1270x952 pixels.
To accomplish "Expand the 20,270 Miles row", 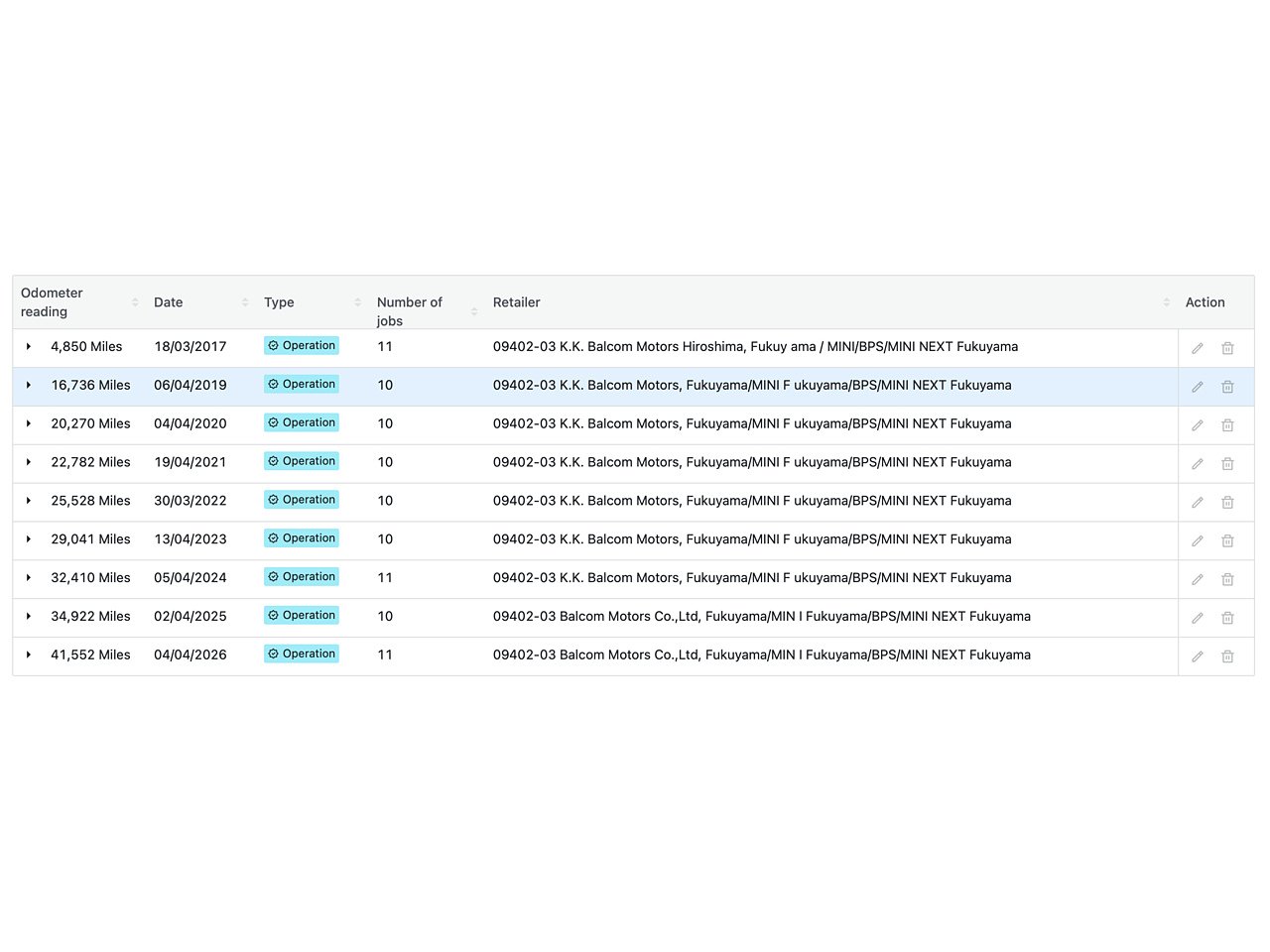I will (x=29, y=423).
